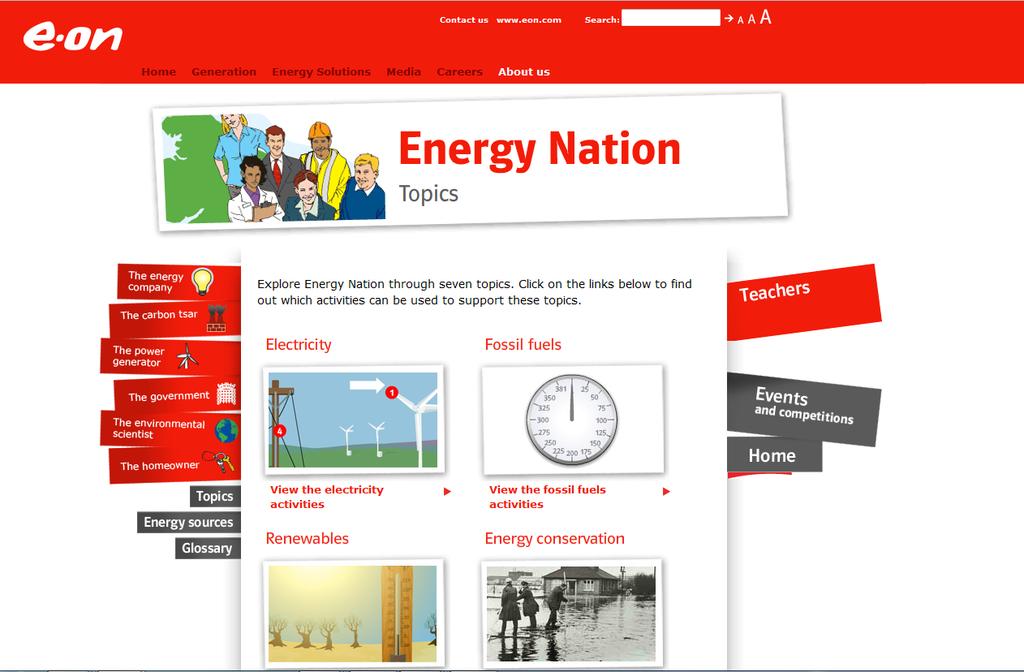Open Events and competitions section
Screen dimensions: 1024x672
point(804,409)
